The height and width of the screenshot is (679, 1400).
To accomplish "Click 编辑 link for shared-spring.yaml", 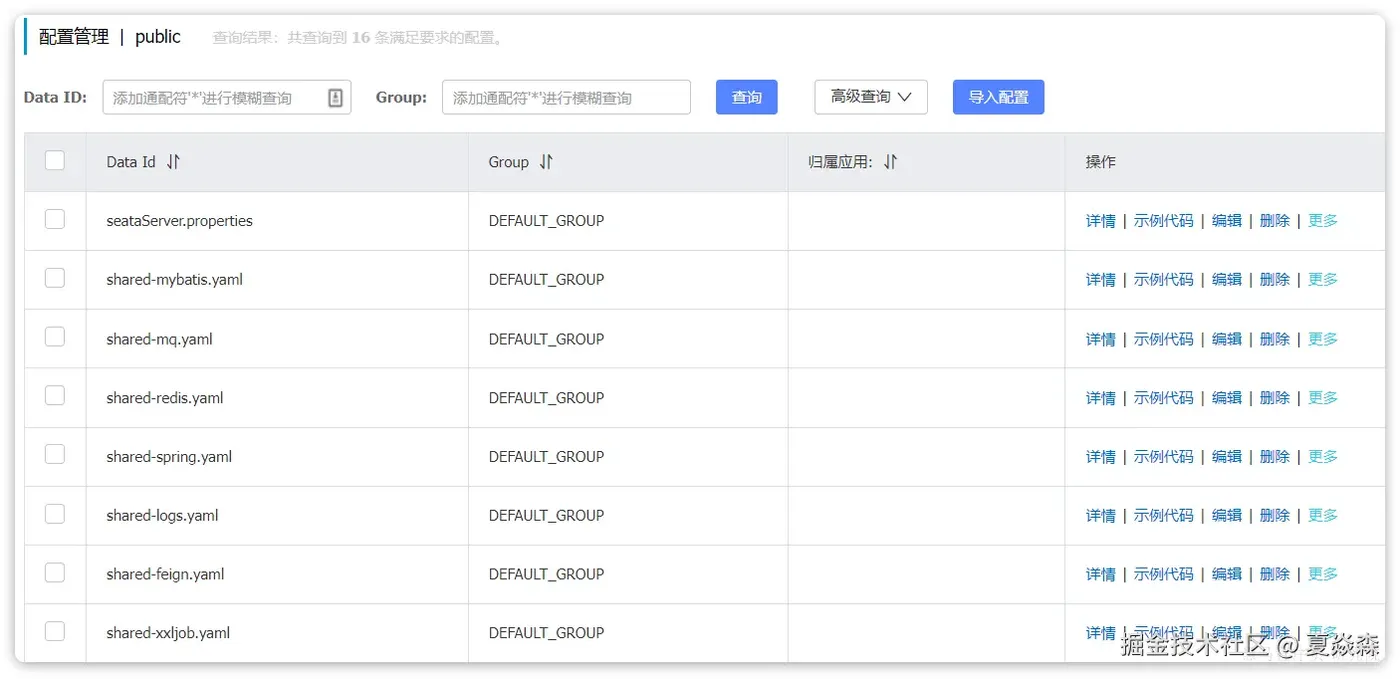I will [1227, 457].
